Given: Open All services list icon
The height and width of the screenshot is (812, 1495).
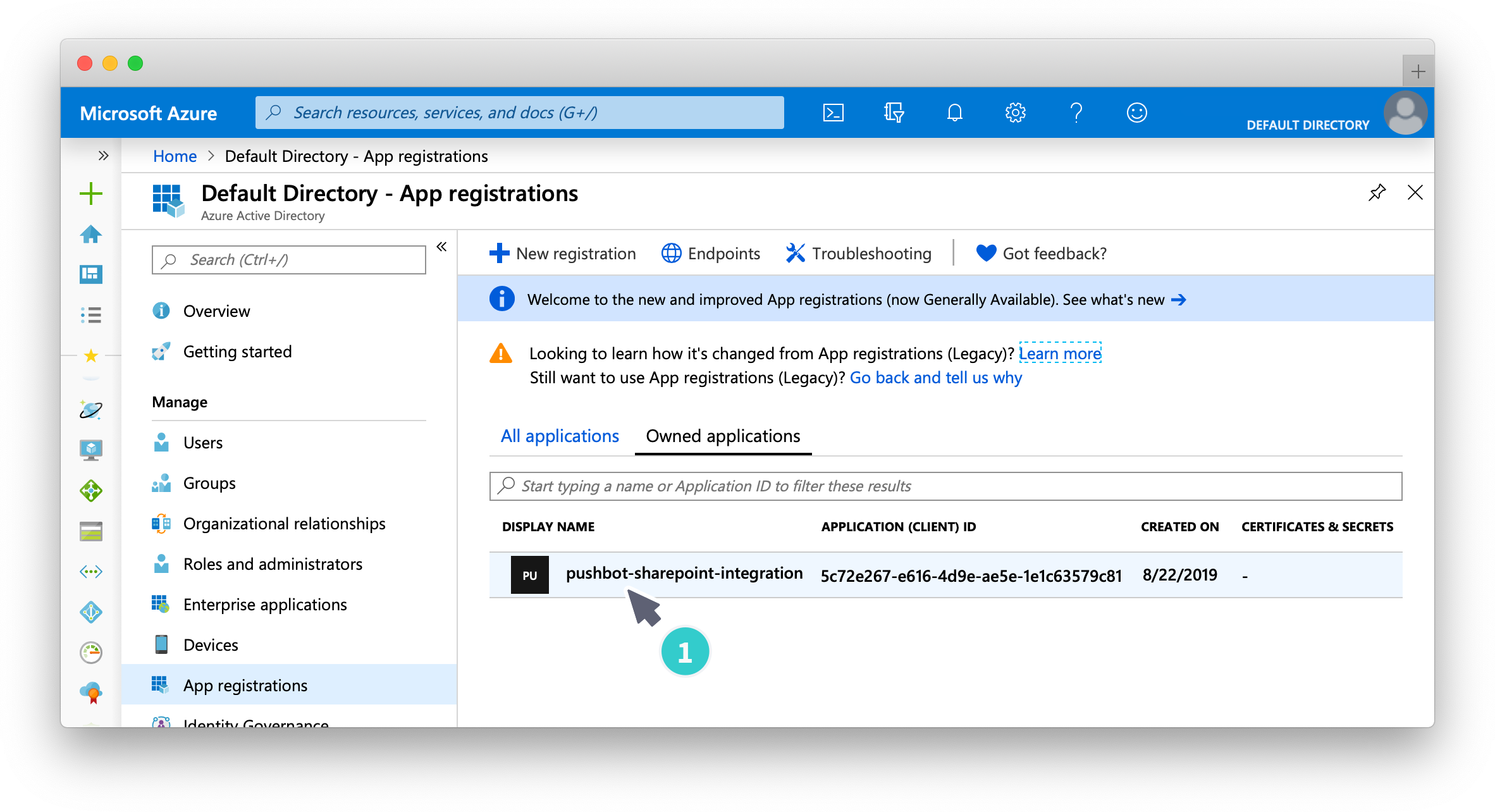Looking at the screenshot, I should pyautogui.click(x=91, y=314).
